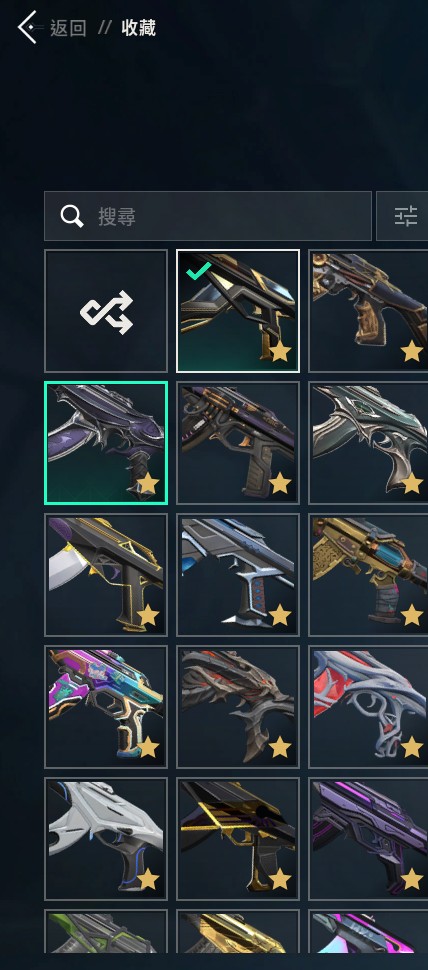Select the purple winged skin thumbnail
Image resolution: width=428 pixels, height=970 pixels.
pos(106,443)
